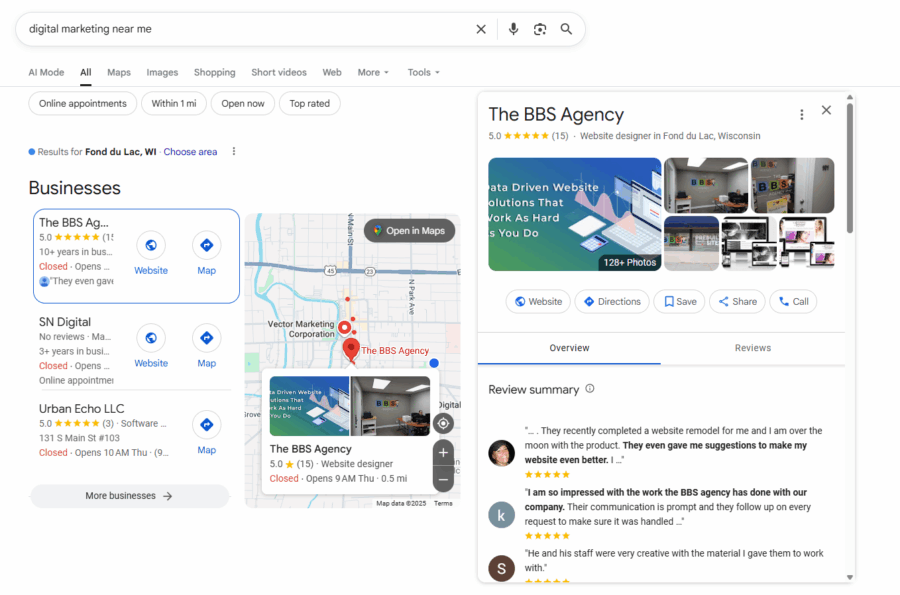Image resolution: width=900 pixels, height=595 pixels.
Task: Enable the Within 1 mi filter
Action: tap(174, 103)
